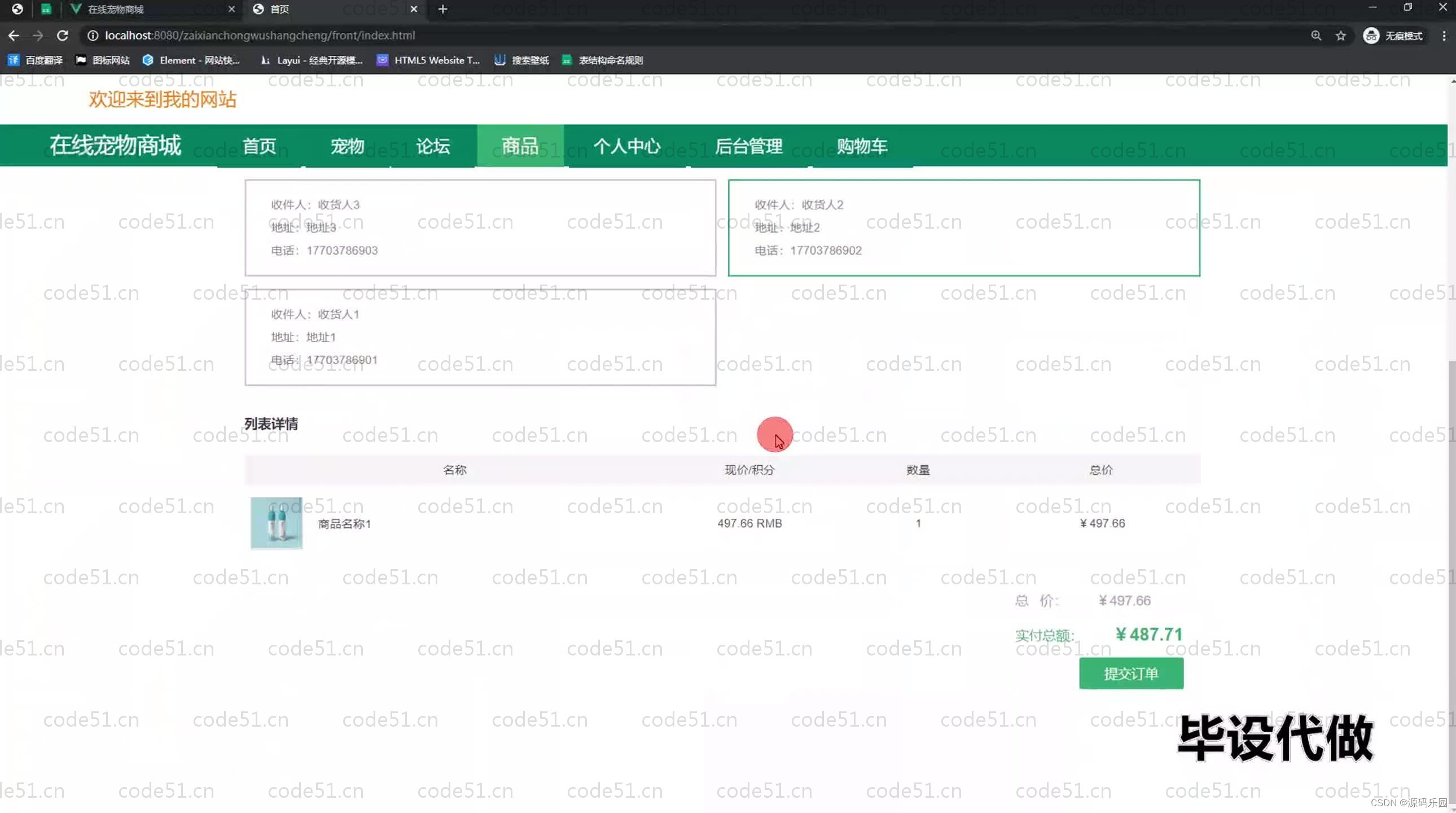
Task: Close the 首页 browser tab
Action: pos(414,9)
